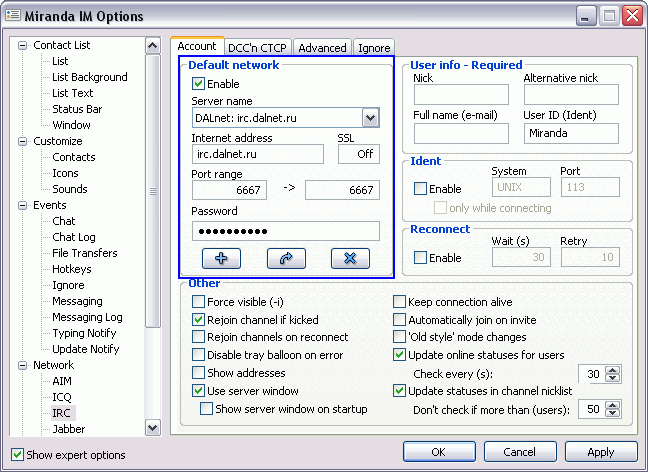Collapse the Contact List tree node

(x=22, y=45)
